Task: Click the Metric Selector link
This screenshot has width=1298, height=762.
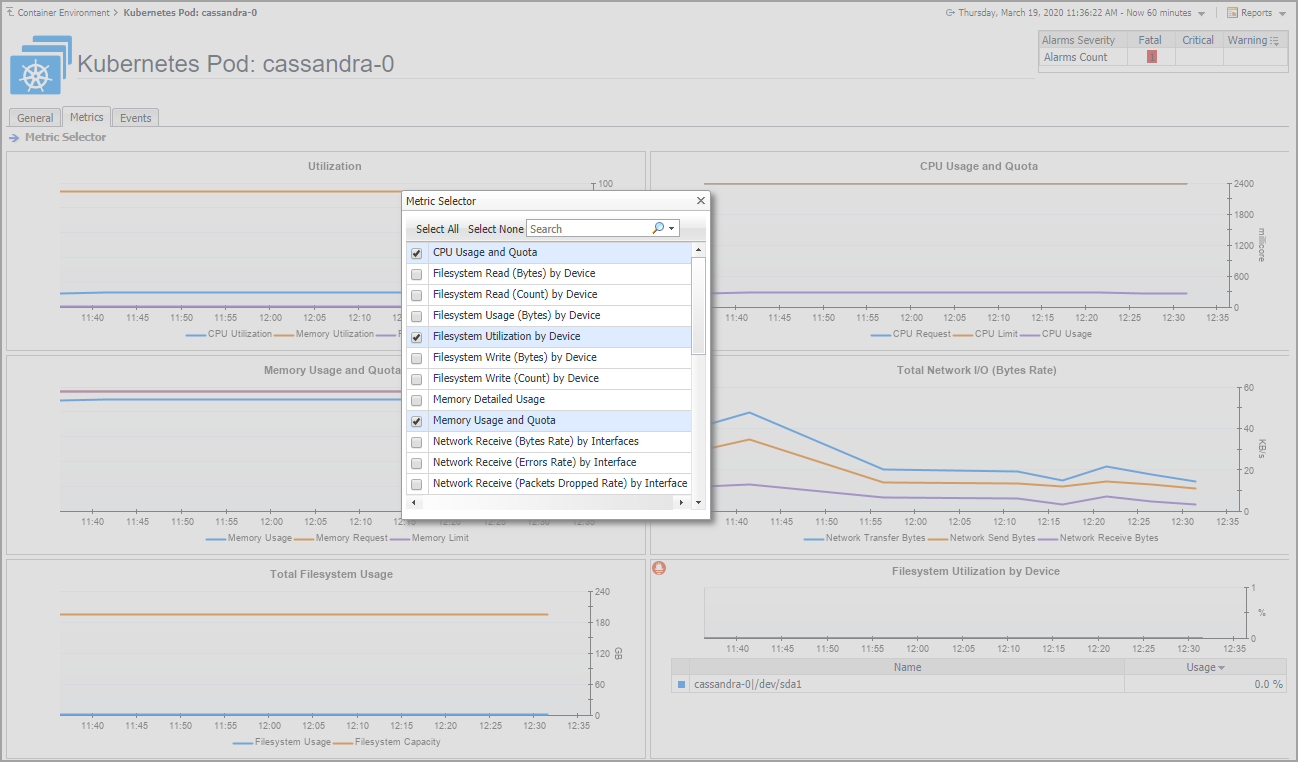Action: [65, 137]
